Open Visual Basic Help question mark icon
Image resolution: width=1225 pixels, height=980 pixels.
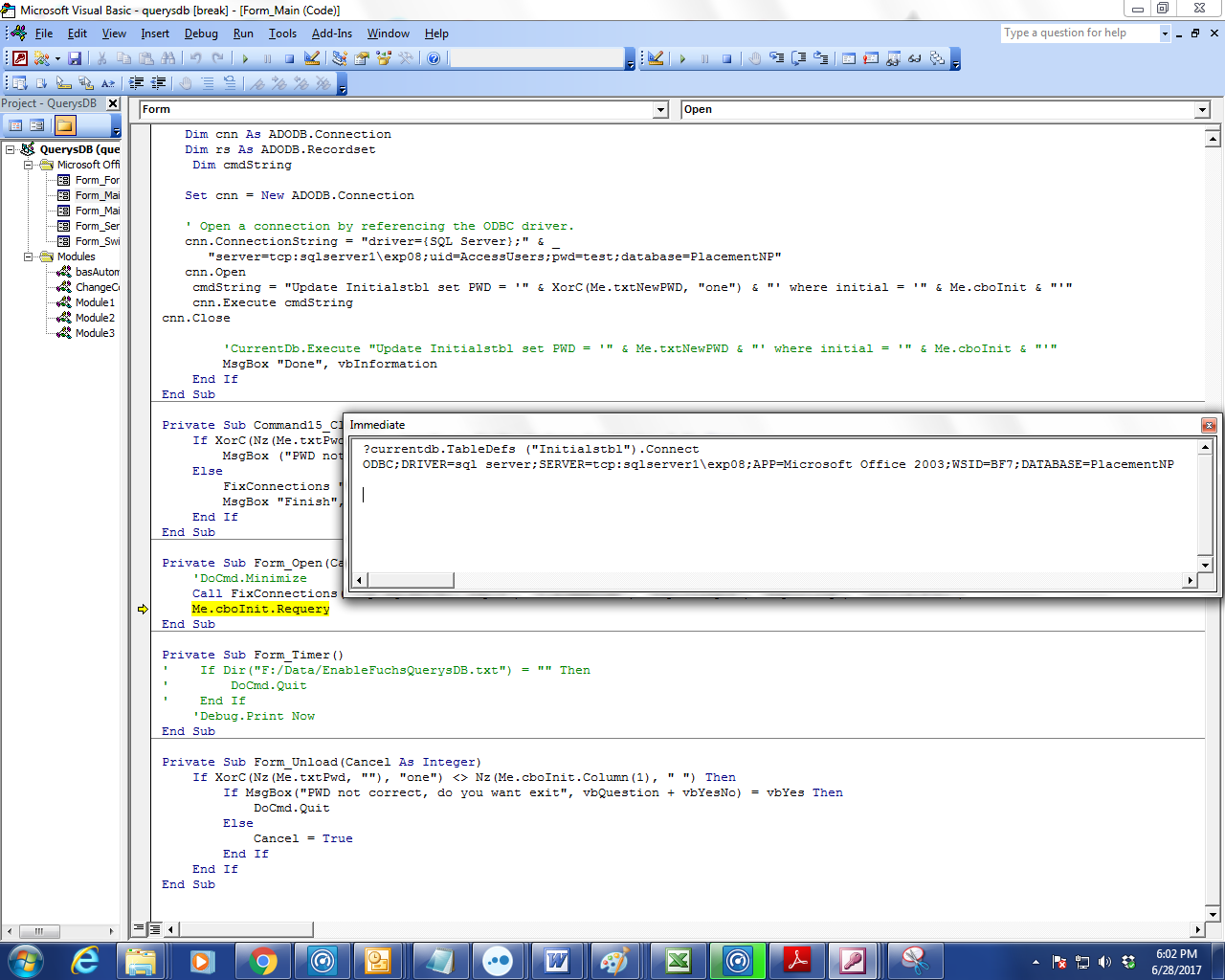pos(434,58)
